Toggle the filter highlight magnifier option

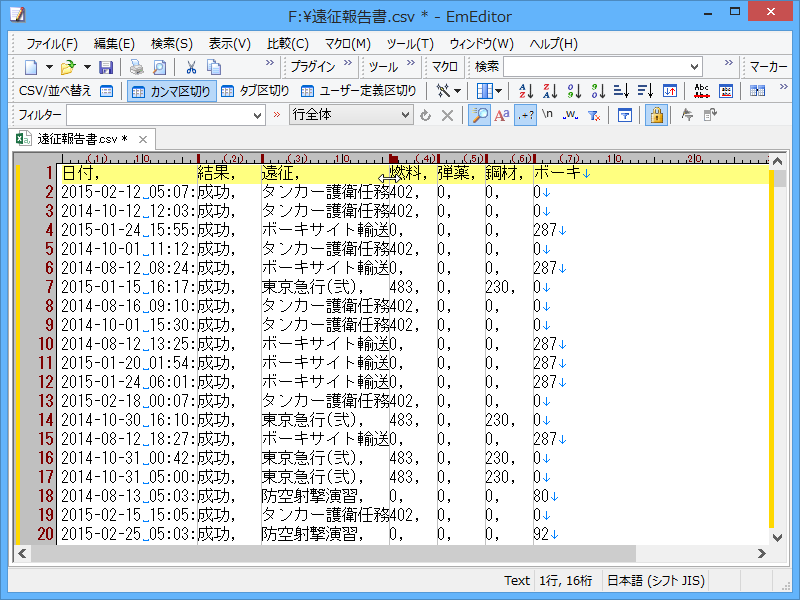481,115
